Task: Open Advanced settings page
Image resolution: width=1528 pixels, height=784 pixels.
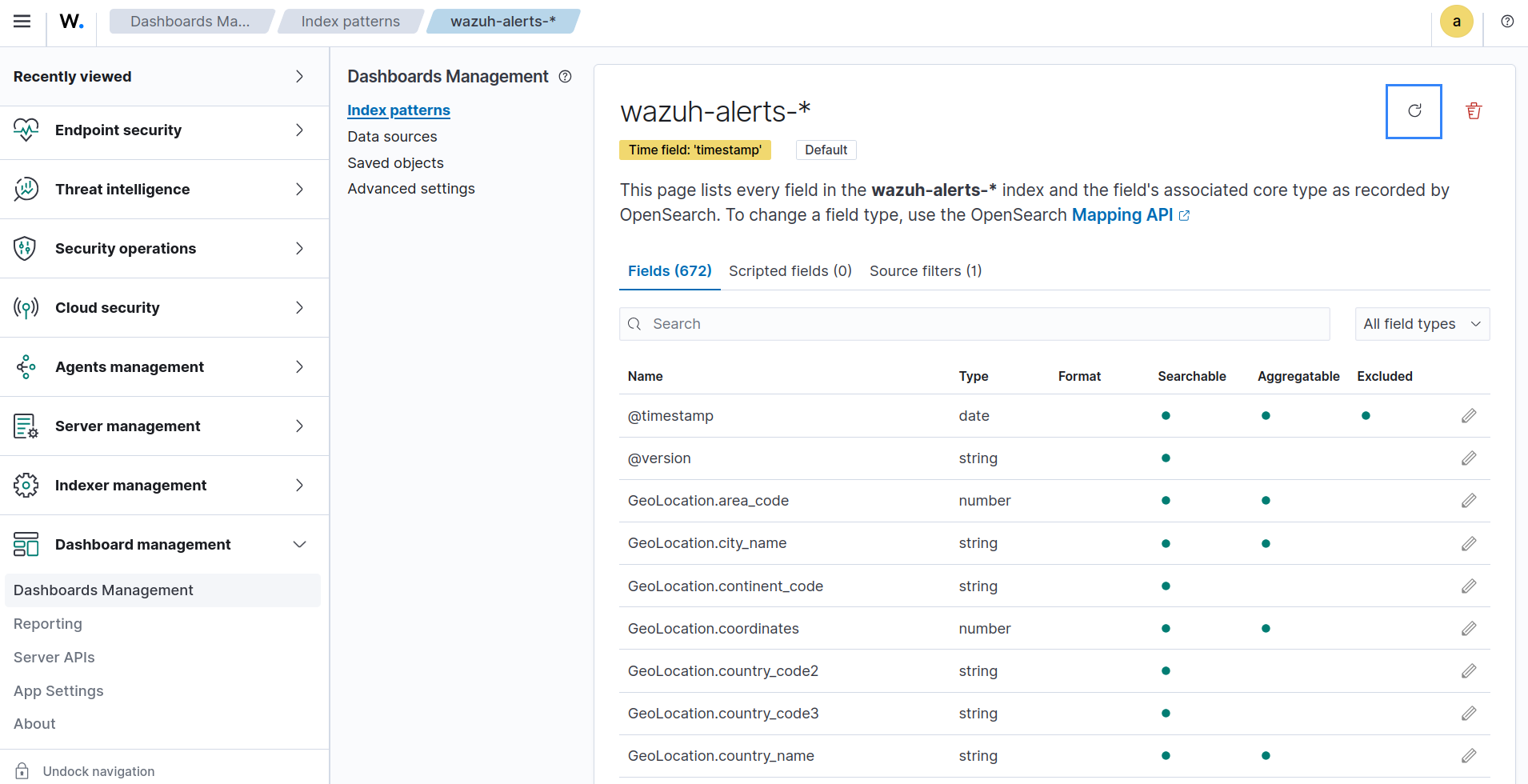Action: coord(411,189)
